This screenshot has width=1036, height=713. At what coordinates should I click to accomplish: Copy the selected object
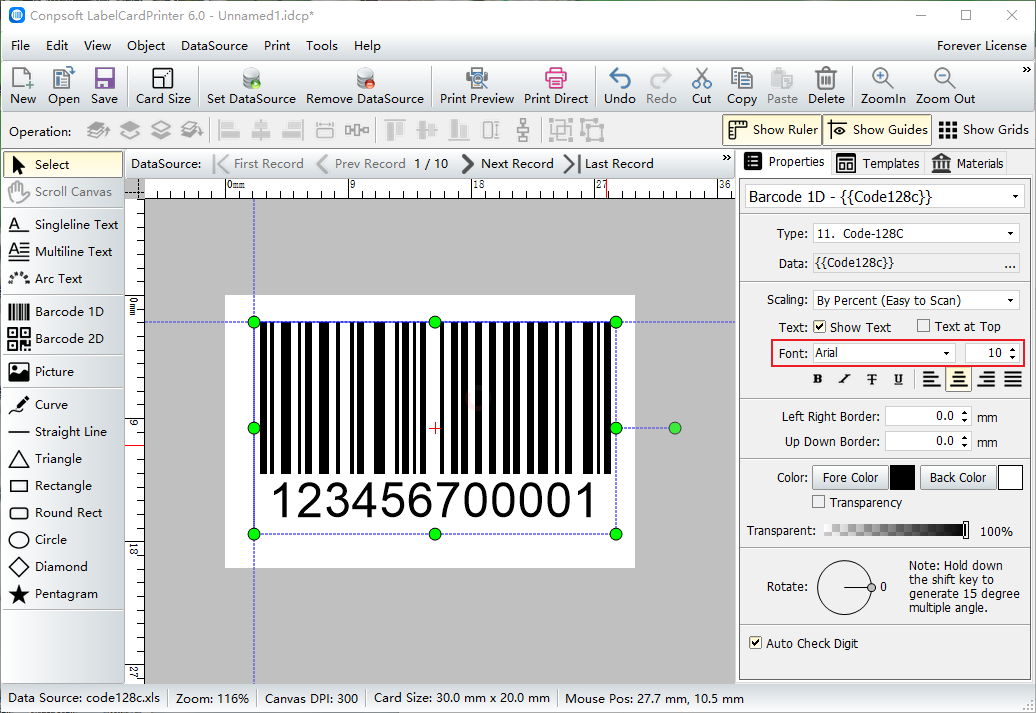[741, 86]
